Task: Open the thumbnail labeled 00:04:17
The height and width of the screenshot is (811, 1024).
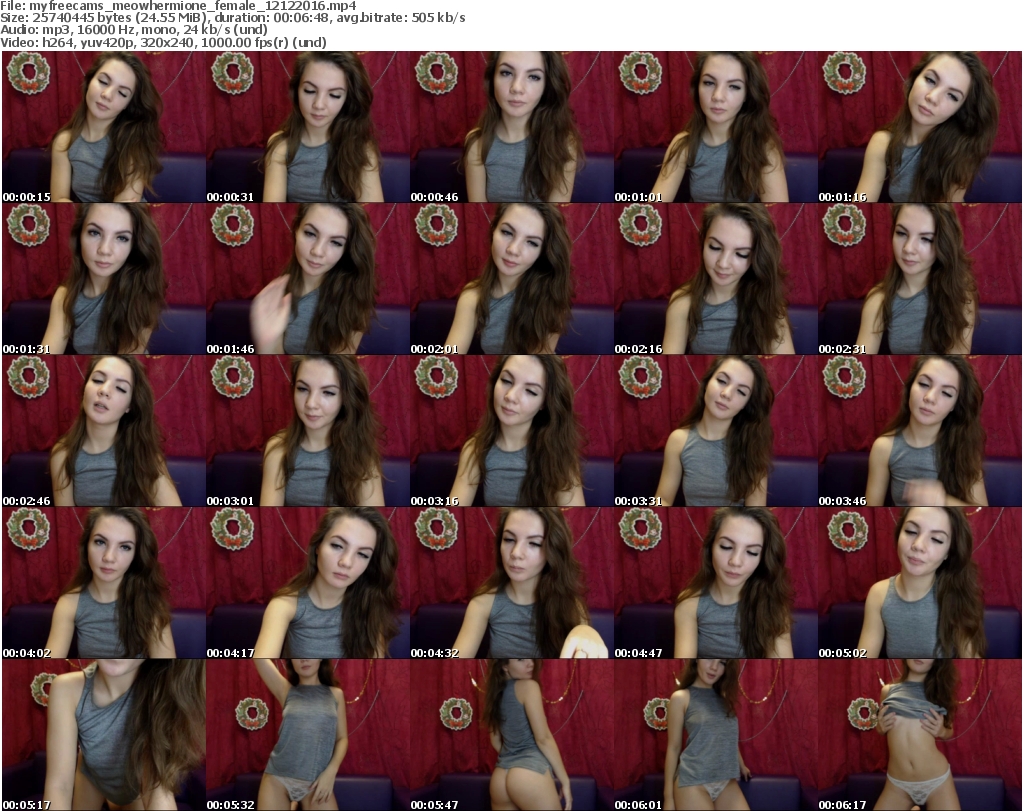Action: coord(308,583)
